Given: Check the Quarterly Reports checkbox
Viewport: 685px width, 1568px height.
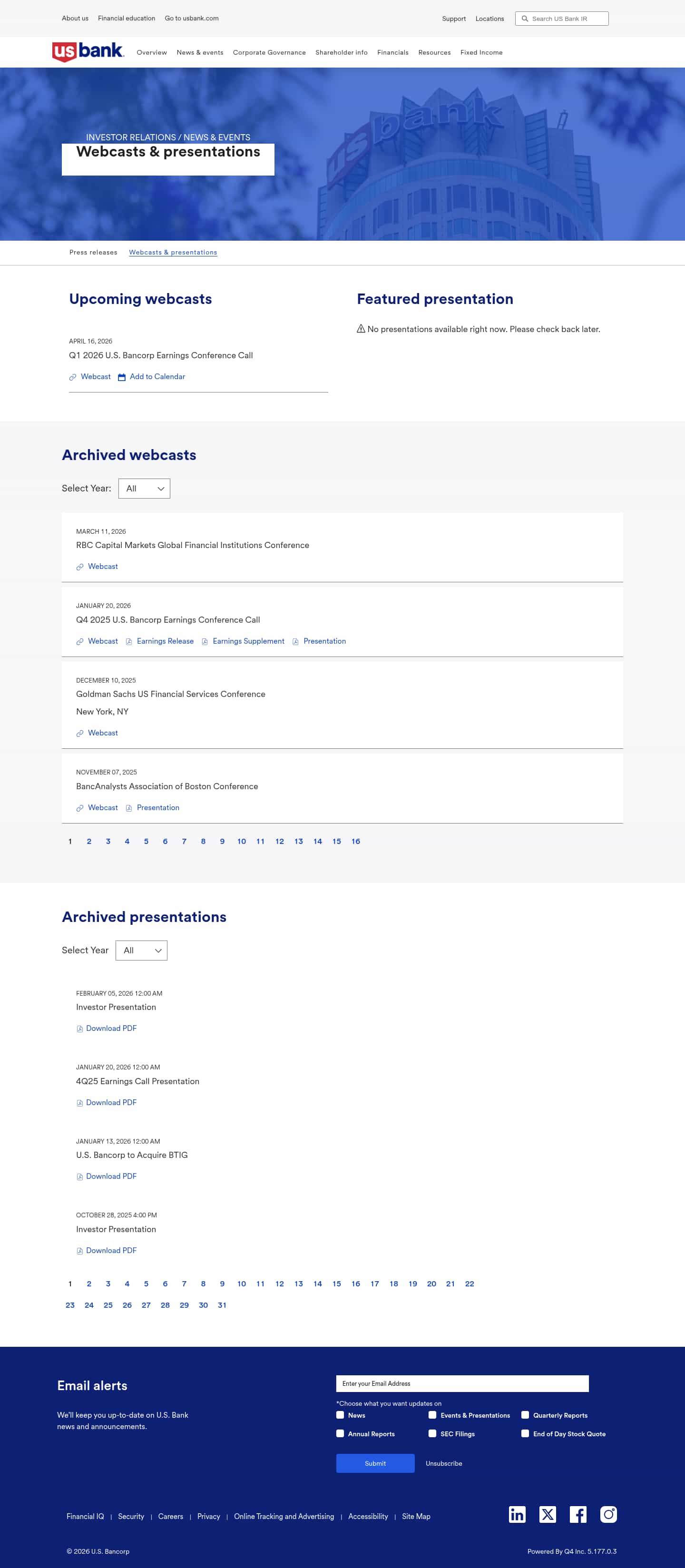Looking at the screenshot, I should coord(525,1415).
